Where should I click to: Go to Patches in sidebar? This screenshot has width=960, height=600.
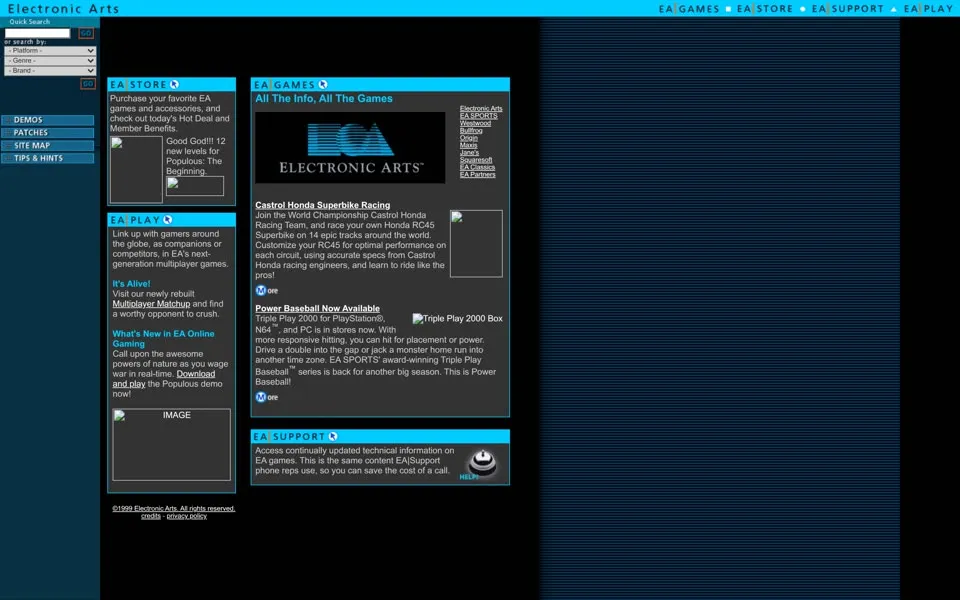point(48,133)
